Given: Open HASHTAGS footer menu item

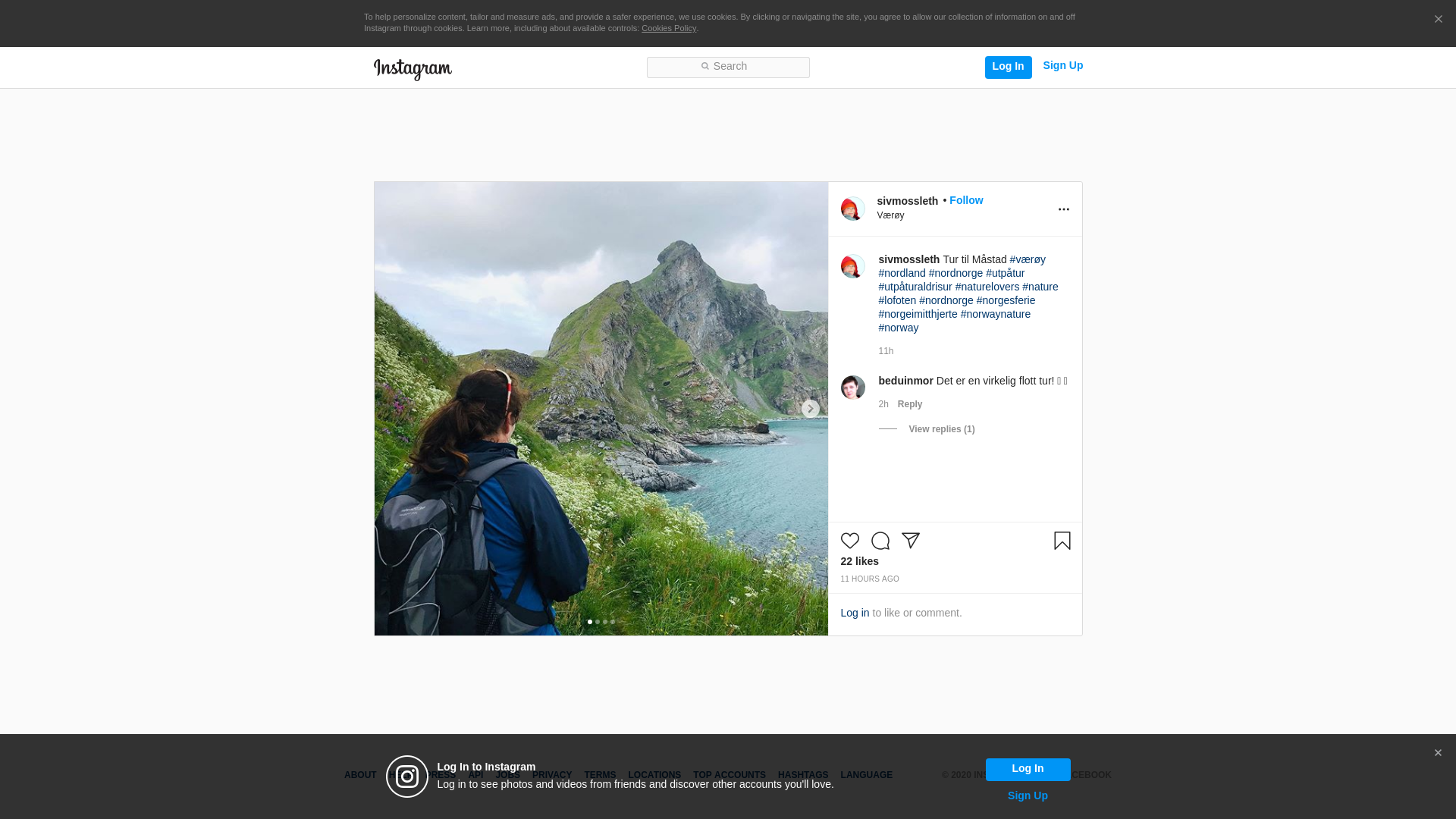Looking at the screenshot, I should click(802, 775).
